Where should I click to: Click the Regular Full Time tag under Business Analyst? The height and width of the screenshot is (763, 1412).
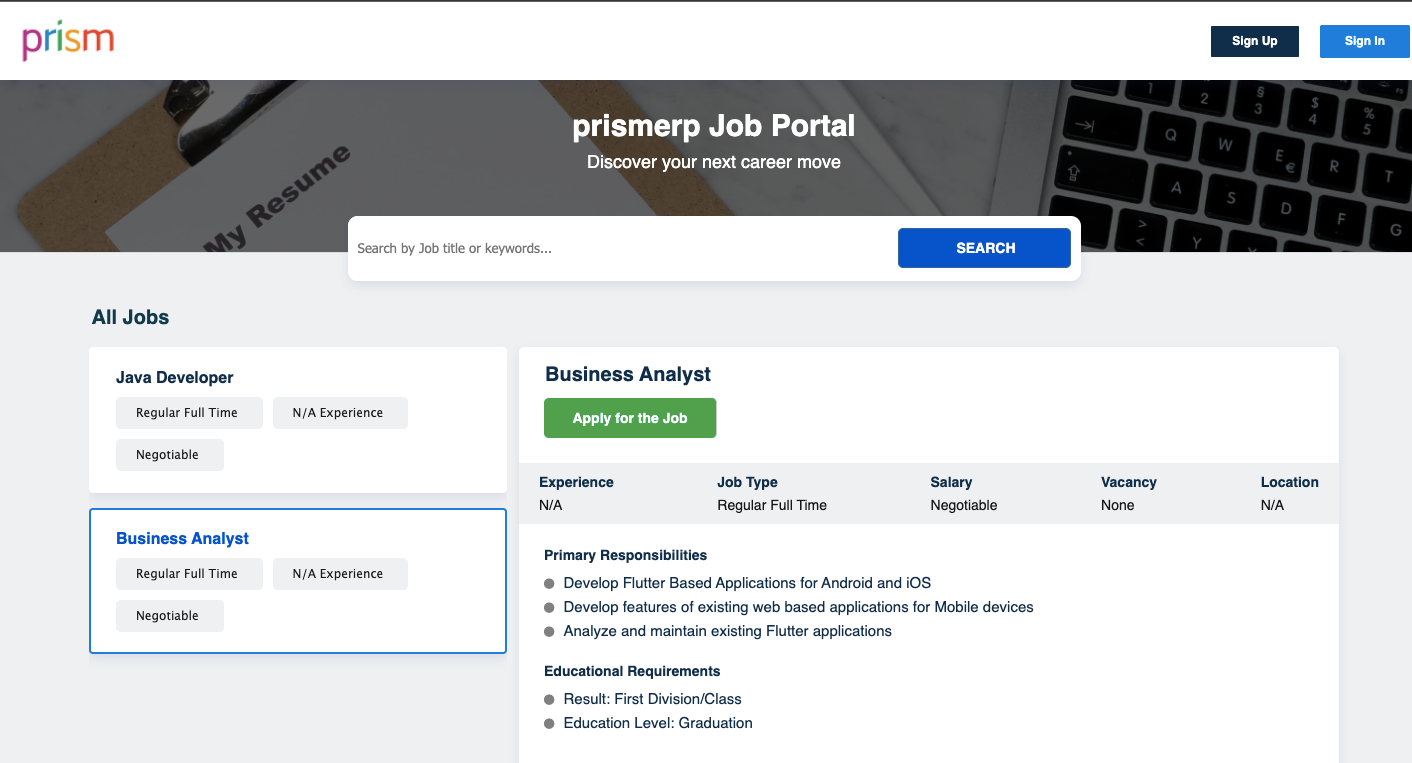[x=189, y=573]
